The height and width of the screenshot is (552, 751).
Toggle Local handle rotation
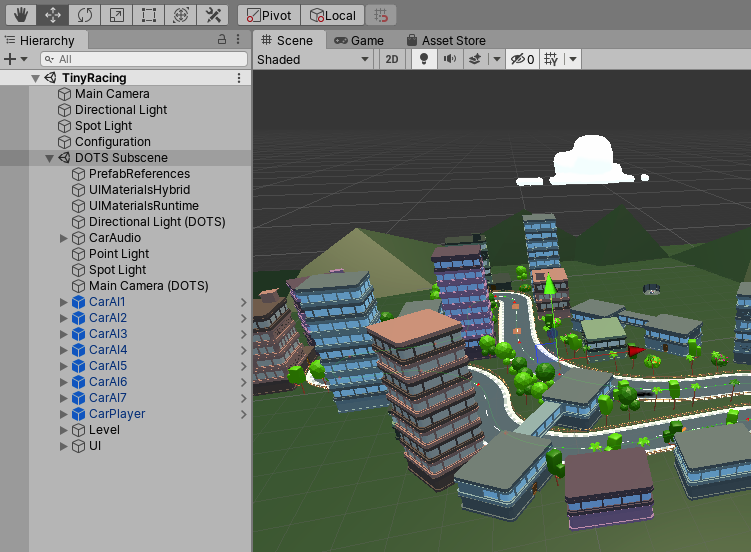(x=332, y=15)
